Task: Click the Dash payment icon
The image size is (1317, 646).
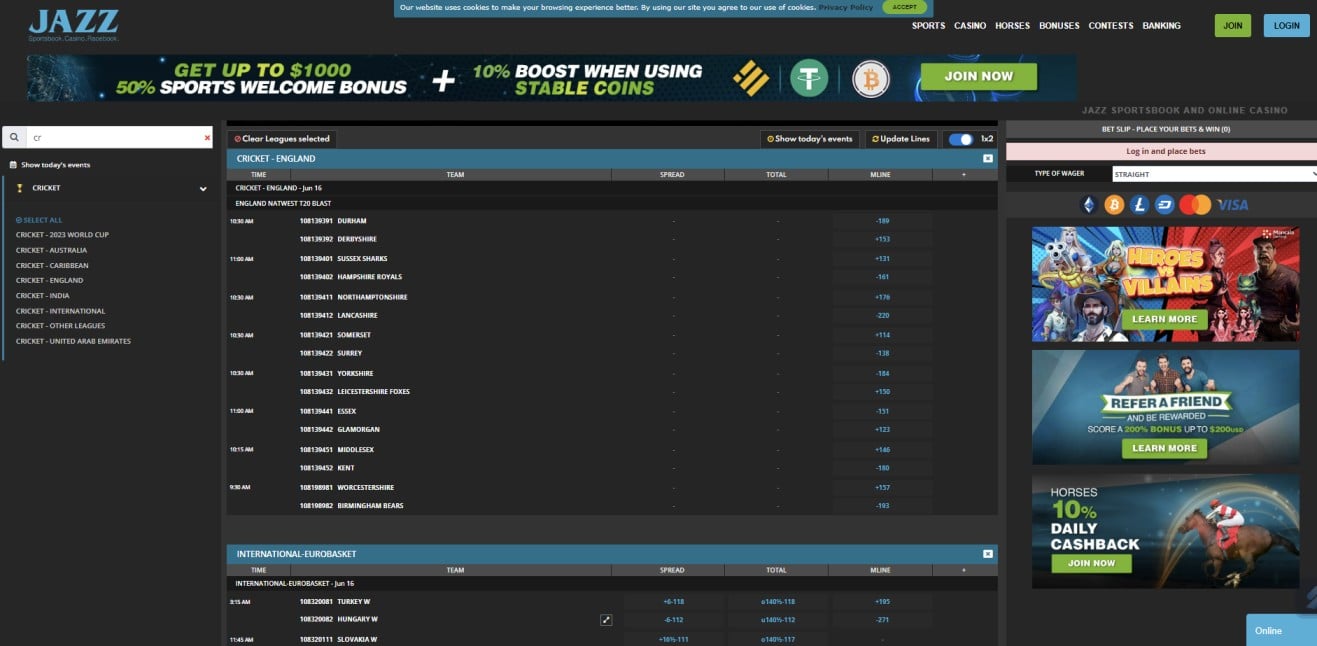Action: click(x=1164, y=205)
